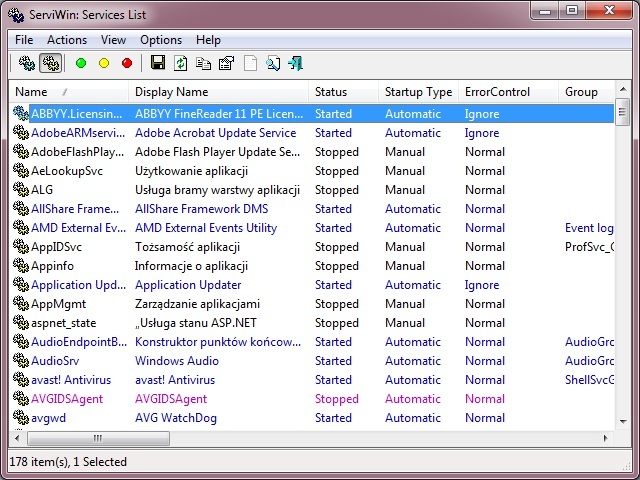Open the find magnifier icon
640x480 pixels.
point(273,63)
